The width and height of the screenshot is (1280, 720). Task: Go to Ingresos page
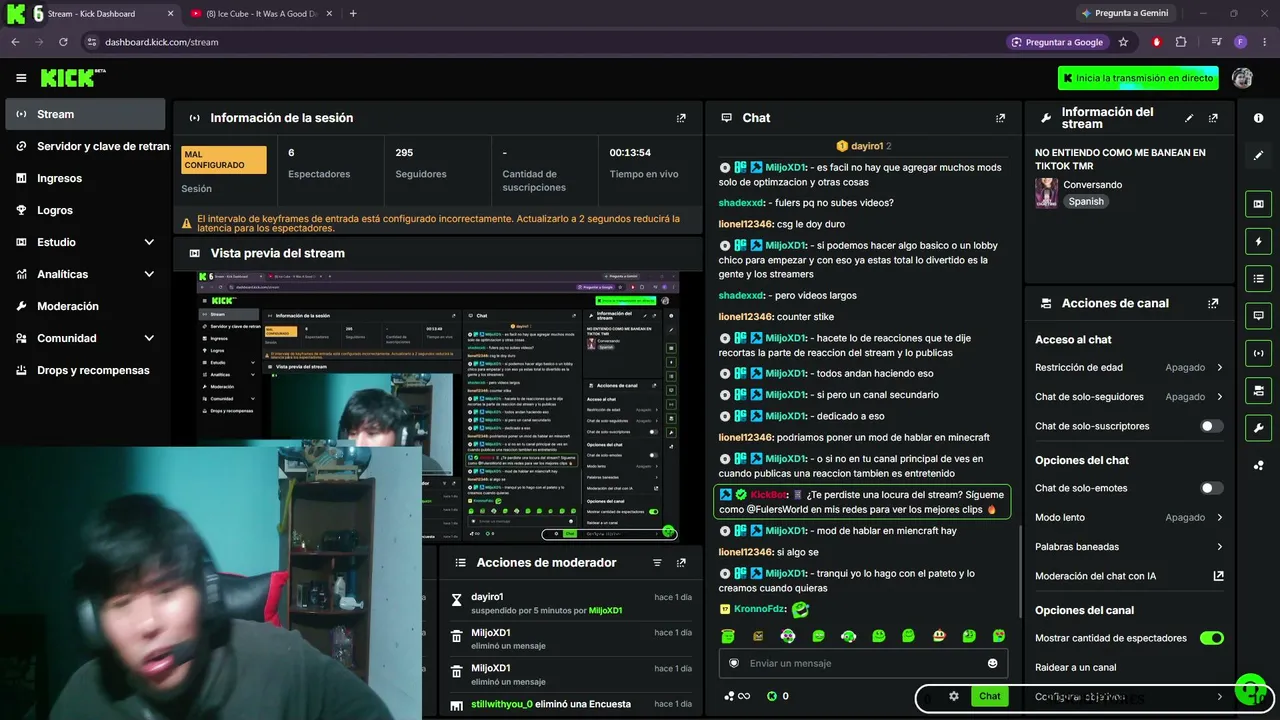[x=85, y=178]
